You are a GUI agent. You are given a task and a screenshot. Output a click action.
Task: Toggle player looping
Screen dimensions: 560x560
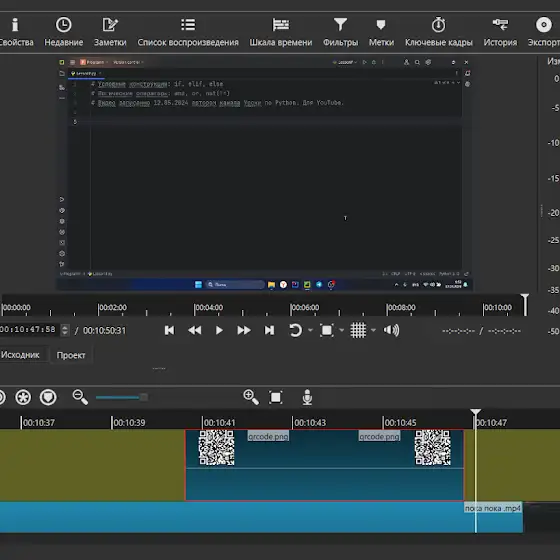pos(295,330)
